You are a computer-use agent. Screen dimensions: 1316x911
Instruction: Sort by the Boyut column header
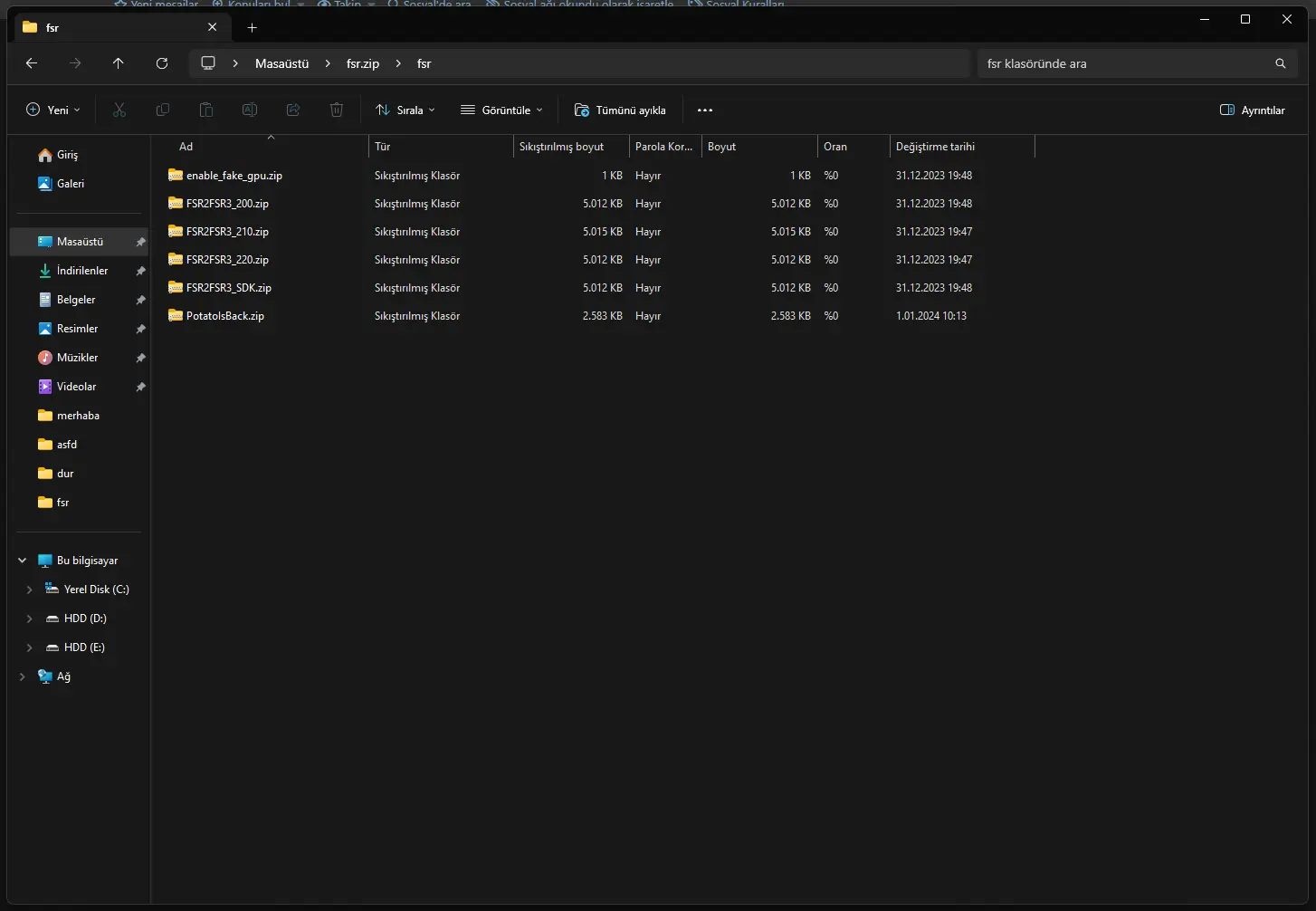coord(759,147)
